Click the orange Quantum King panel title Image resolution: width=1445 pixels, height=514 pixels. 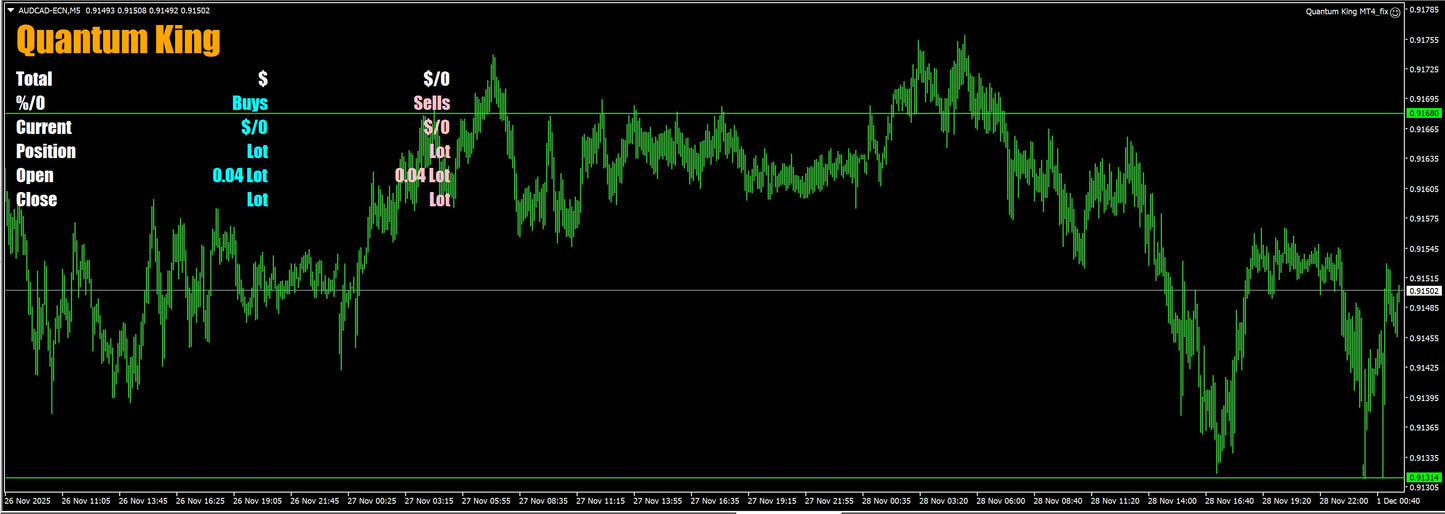click(118, 41)
